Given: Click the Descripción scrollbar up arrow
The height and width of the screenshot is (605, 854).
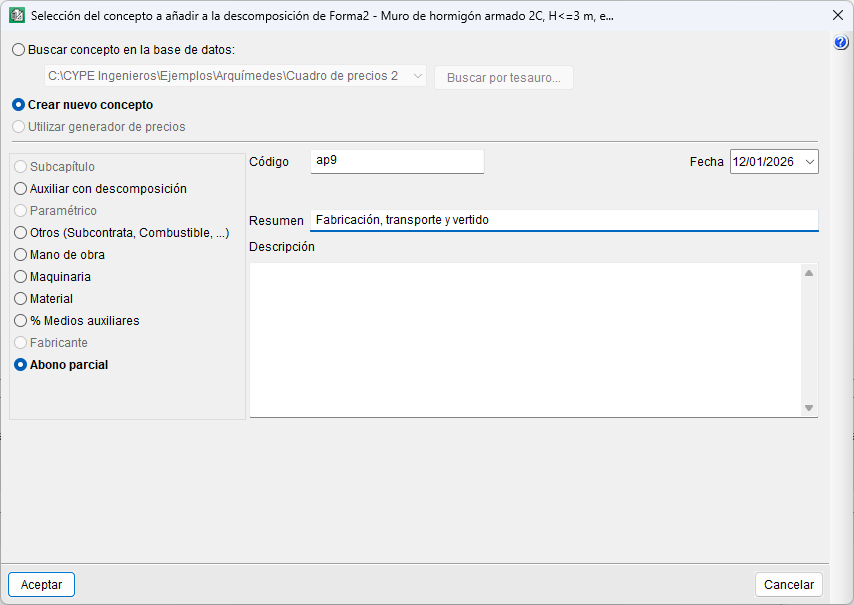Looking at the screenshot, I should click(x=809, y=272).
